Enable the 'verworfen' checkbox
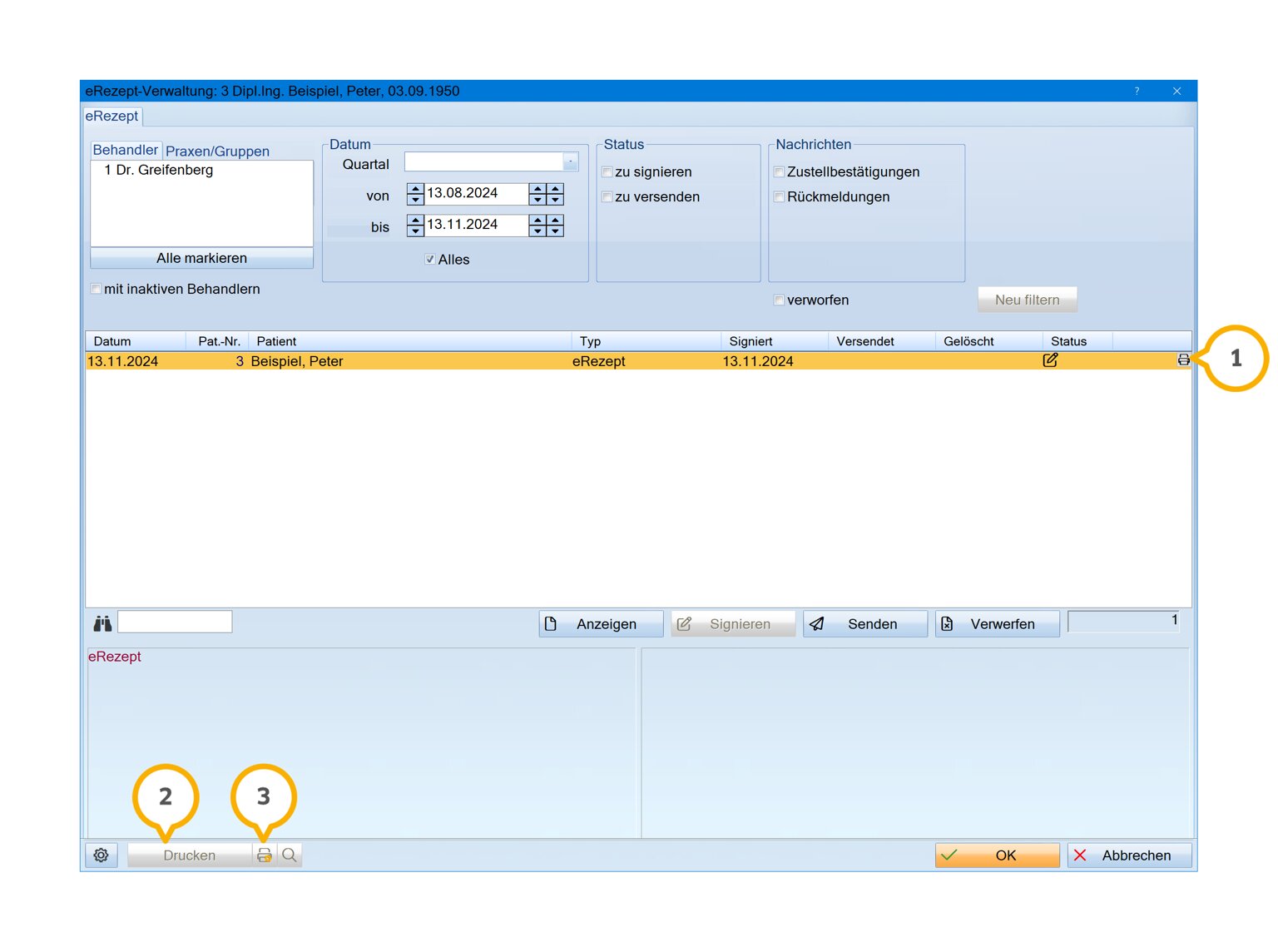 pyautogui.click(x=780, y=300)
